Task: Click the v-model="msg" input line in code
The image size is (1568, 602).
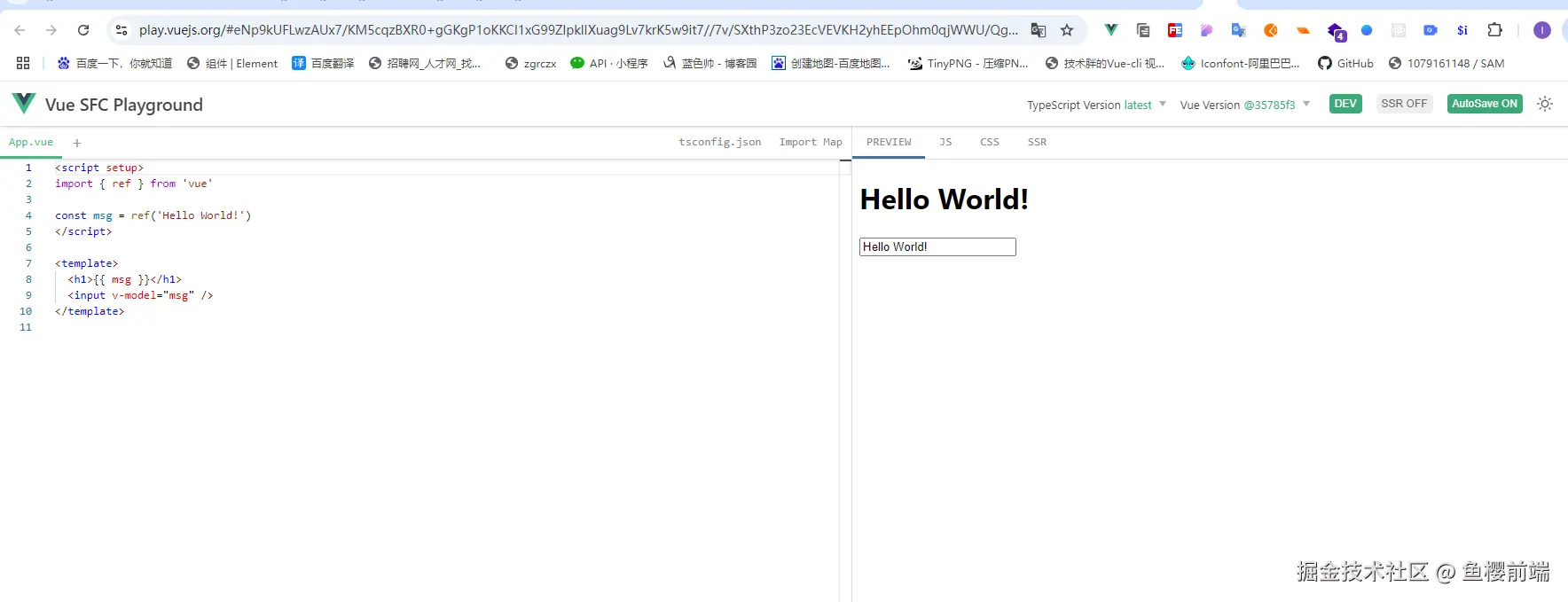Action: tap(140, 295)
